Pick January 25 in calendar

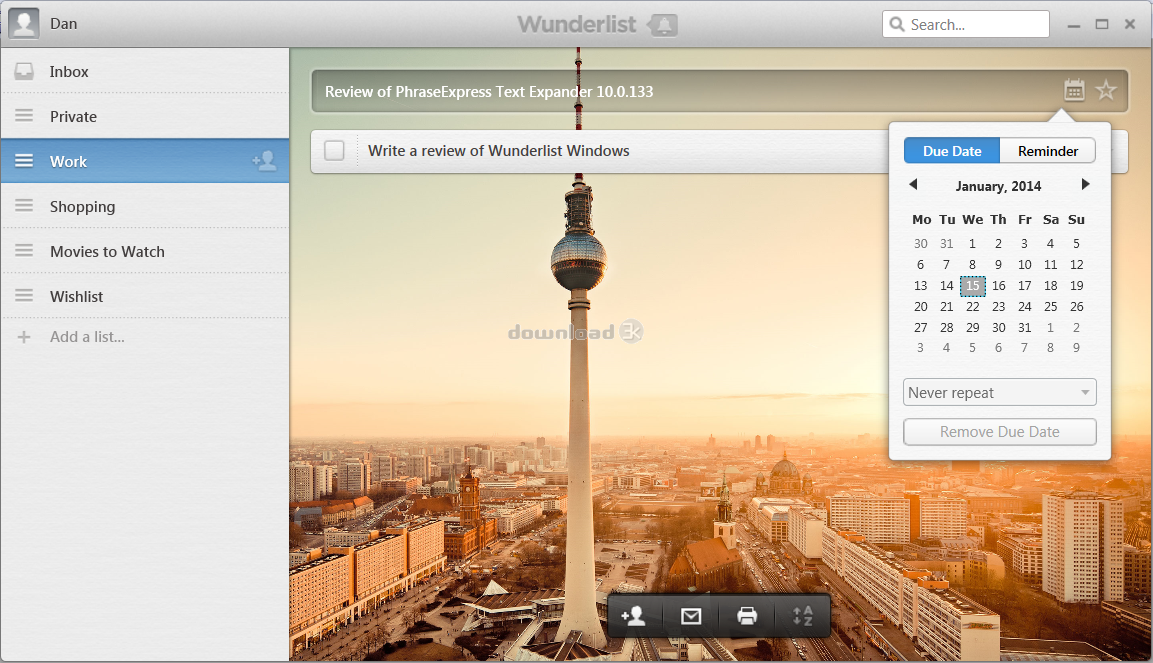pos(1051,307)
